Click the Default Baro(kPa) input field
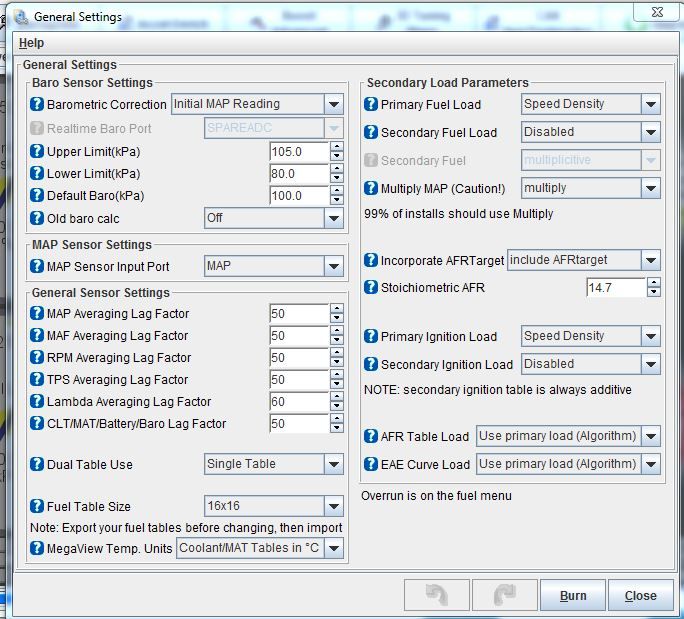 click(299, 196)
